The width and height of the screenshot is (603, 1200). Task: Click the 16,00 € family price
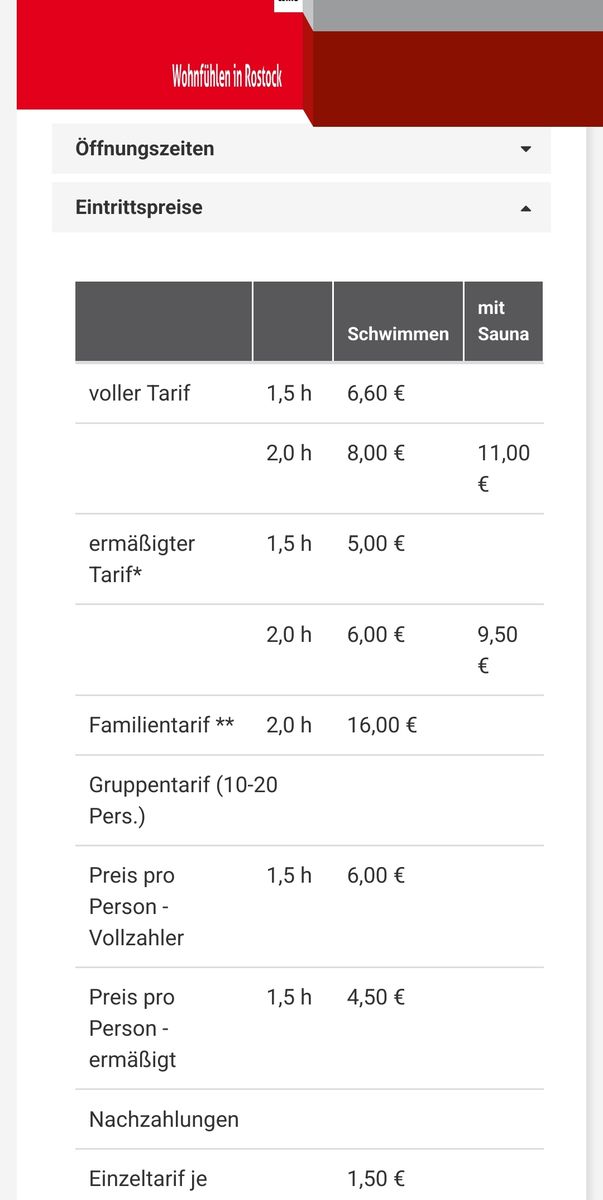(x=382, y=724)
